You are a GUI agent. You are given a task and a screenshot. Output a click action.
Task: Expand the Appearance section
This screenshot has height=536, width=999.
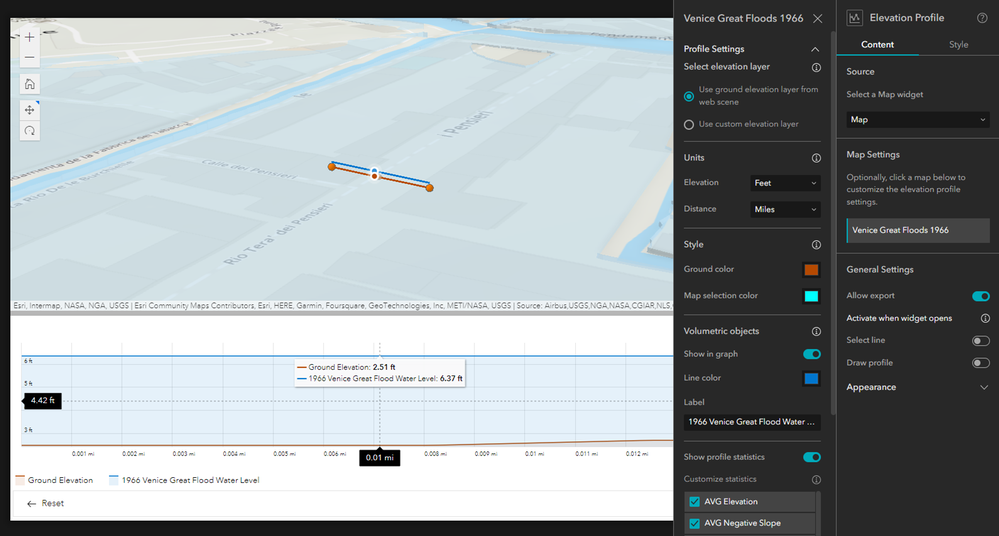(x=917, y=387)
